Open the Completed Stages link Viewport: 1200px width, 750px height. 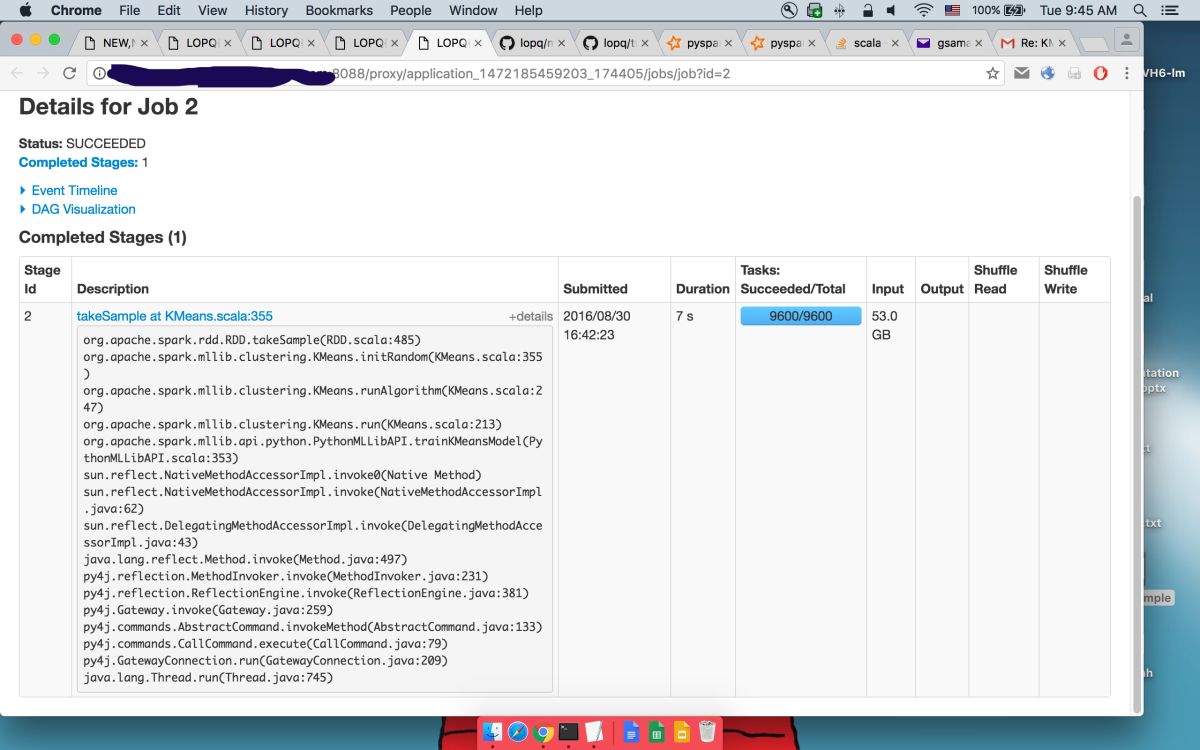pyautogui.click(x=78, y=162)
